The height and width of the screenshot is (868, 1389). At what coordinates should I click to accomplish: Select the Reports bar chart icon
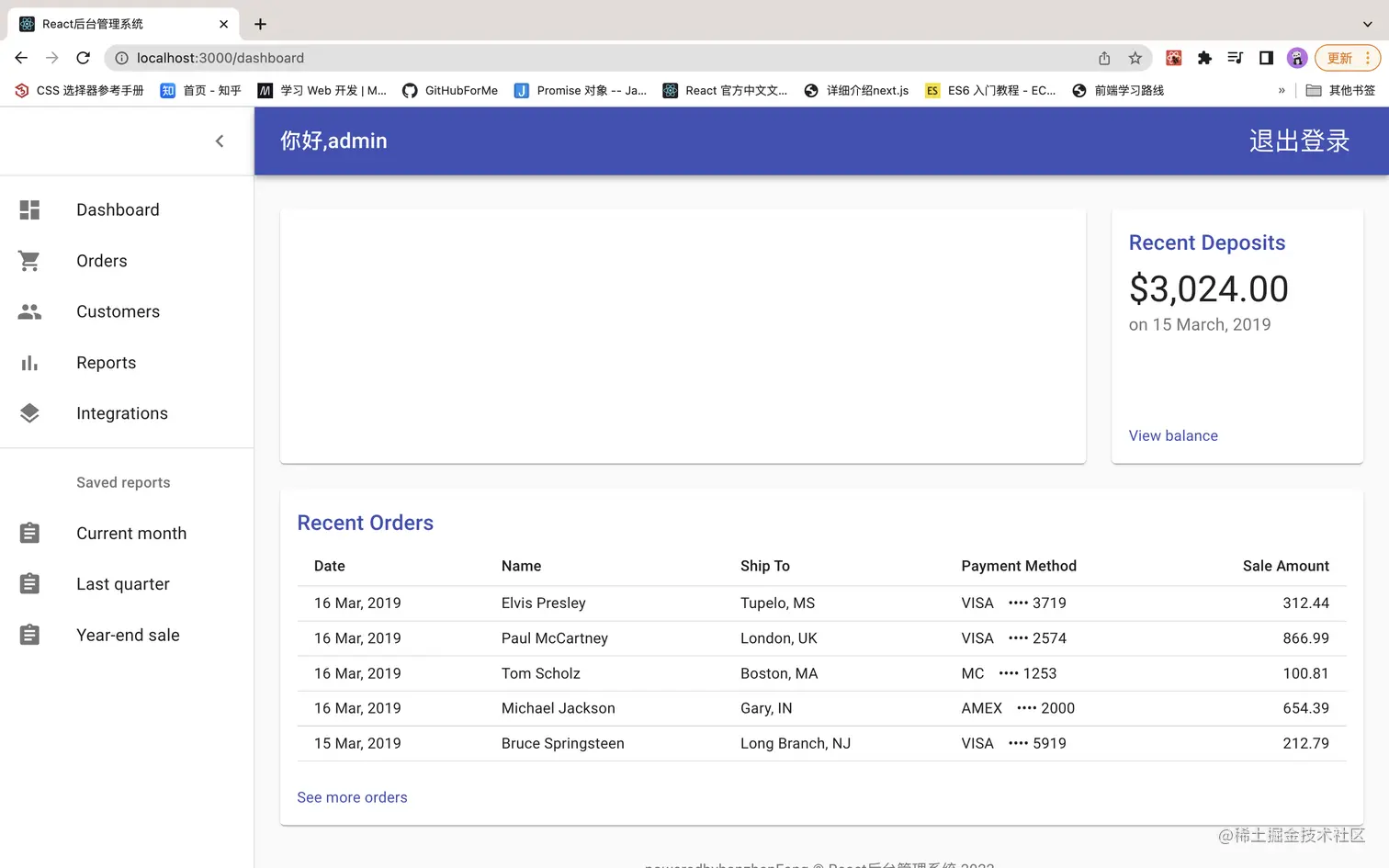click(29, 363)
